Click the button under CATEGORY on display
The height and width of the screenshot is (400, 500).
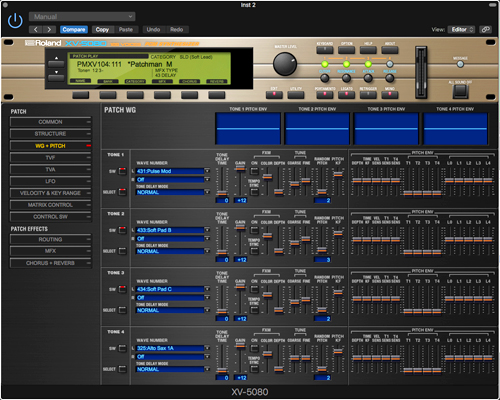(135, 95)
